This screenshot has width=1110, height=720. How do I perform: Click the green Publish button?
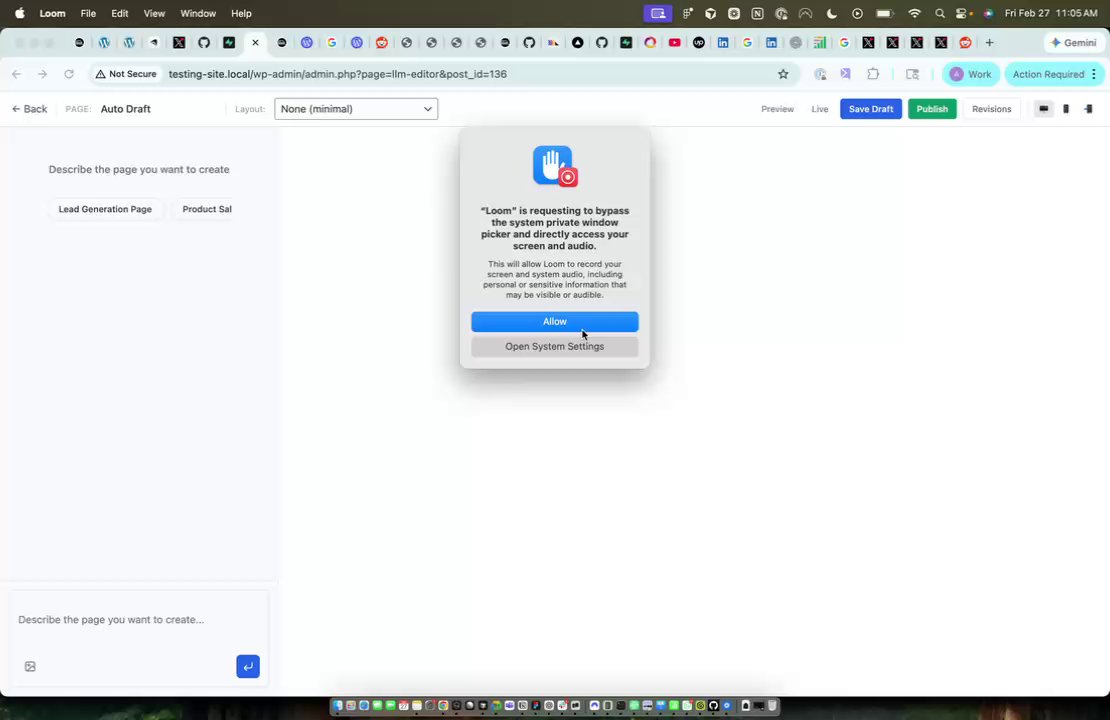coord(932,109)
